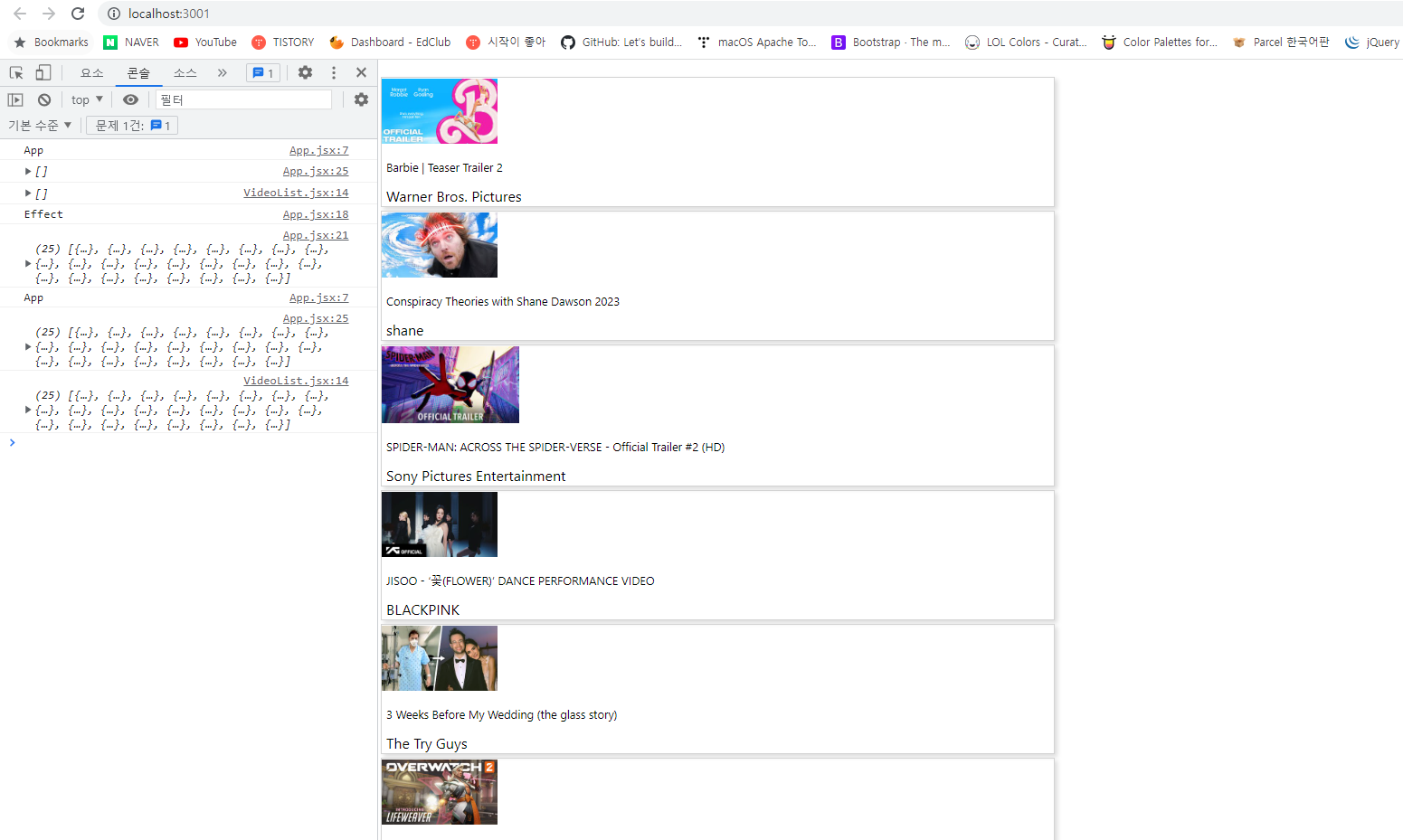Click Spider-Man Across the Spider-Verse thumbnail
This screenshot has width=1403, height=840.
point(450,384)
